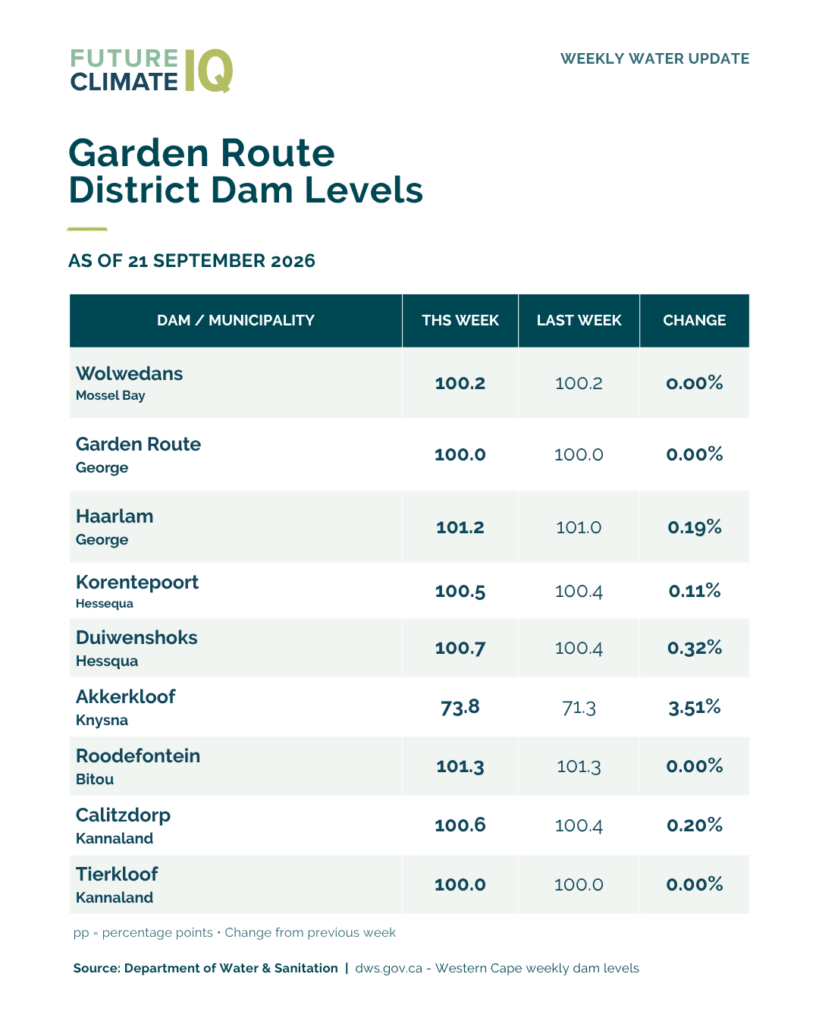Click Akkerkloof change value 3.51%
This screenshot has height=1024, width=819.
pos(694,707)
